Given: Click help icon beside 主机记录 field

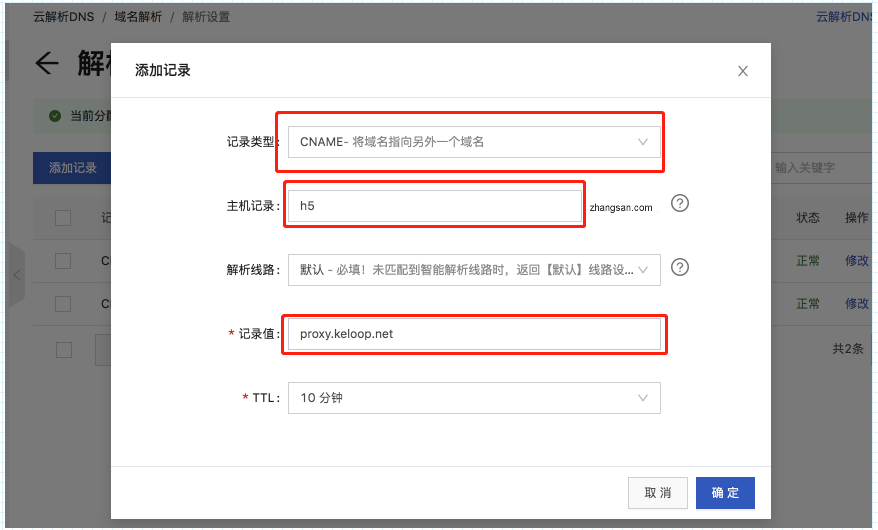Looking at the screenshot, I should pyautogui.click(x=680, y=203).
